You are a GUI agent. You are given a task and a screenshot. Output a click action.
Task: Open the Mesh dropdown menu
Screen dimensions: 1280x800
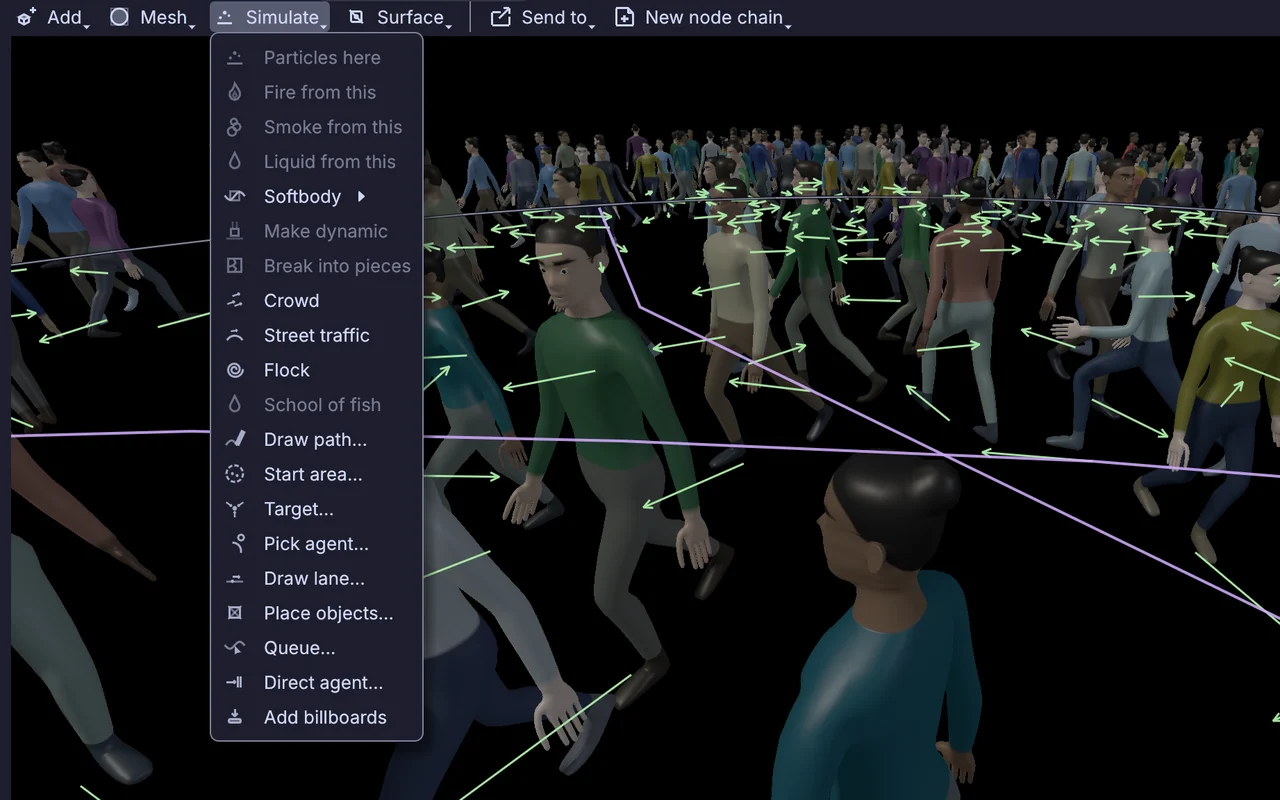tap(152, 17)
